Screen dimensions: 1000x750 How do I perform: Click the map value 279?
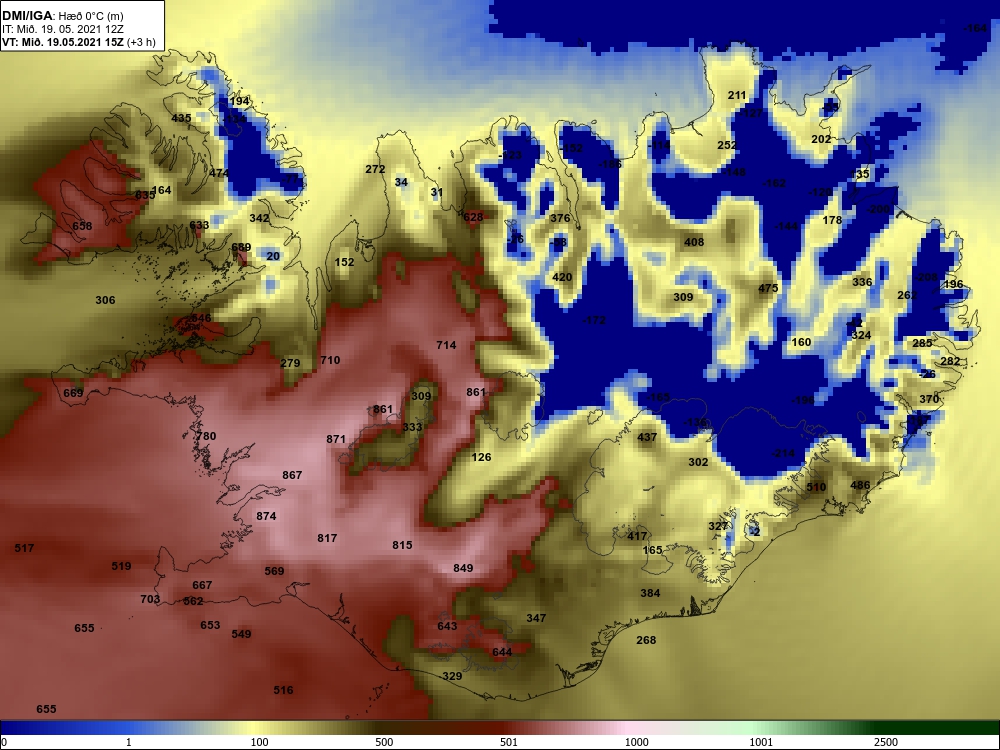290,363
